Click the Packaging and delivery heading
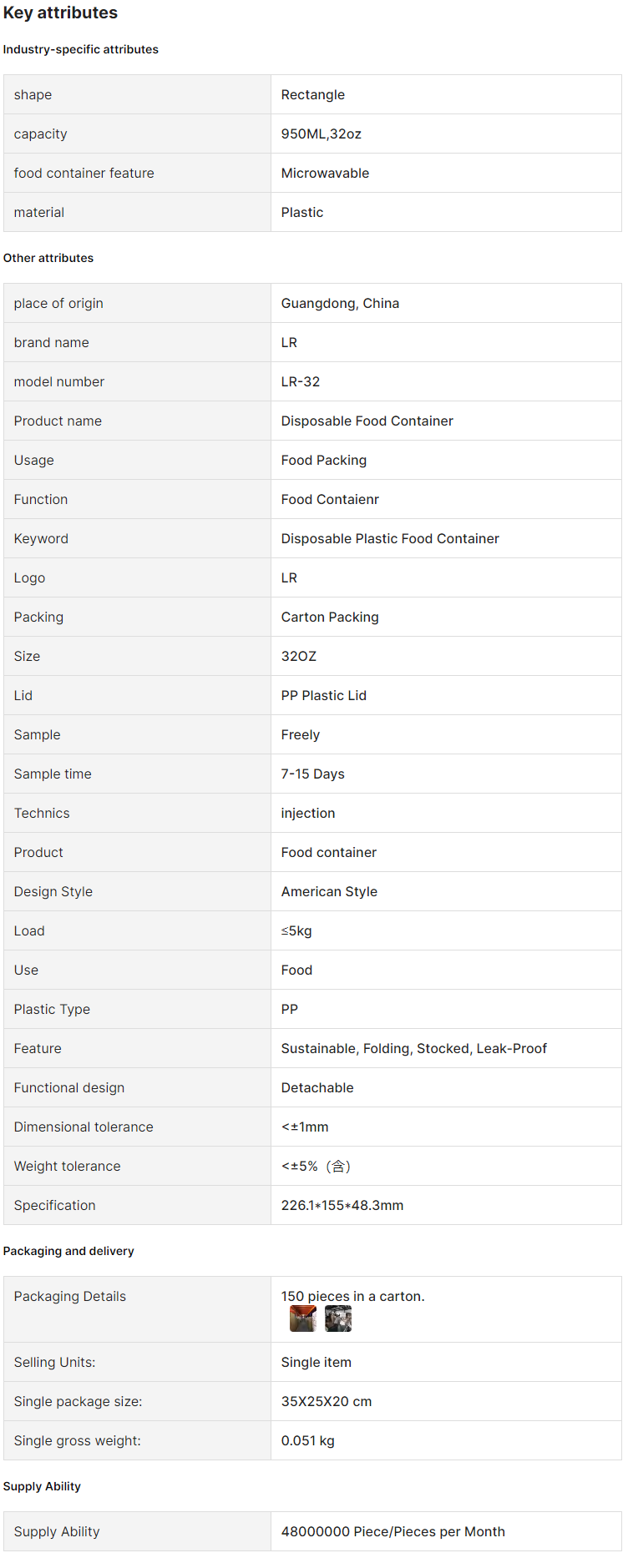 68,1251
